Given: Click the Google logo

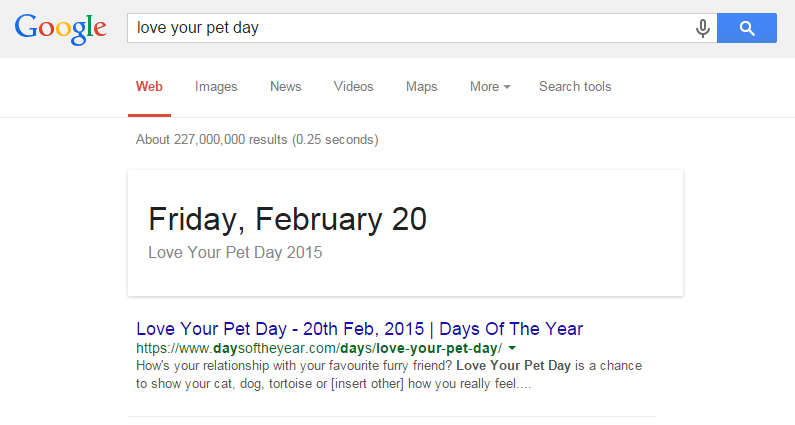Looking at the screenshot, I should [61, 28].
